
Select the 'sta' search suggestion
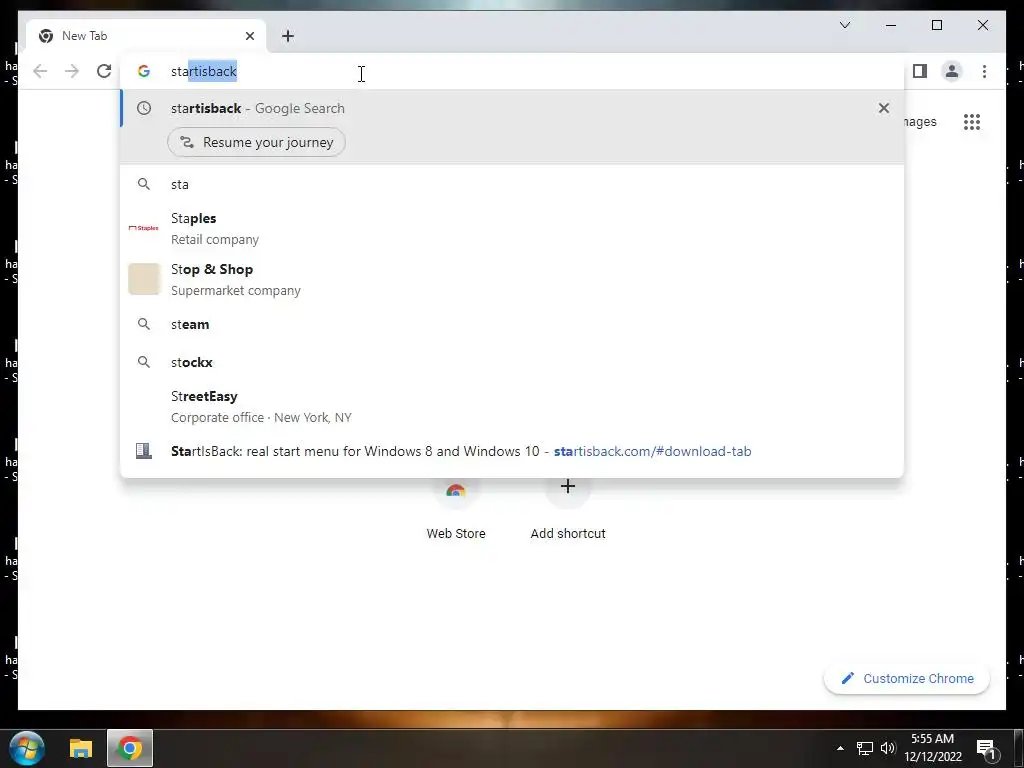click(512, 184)
